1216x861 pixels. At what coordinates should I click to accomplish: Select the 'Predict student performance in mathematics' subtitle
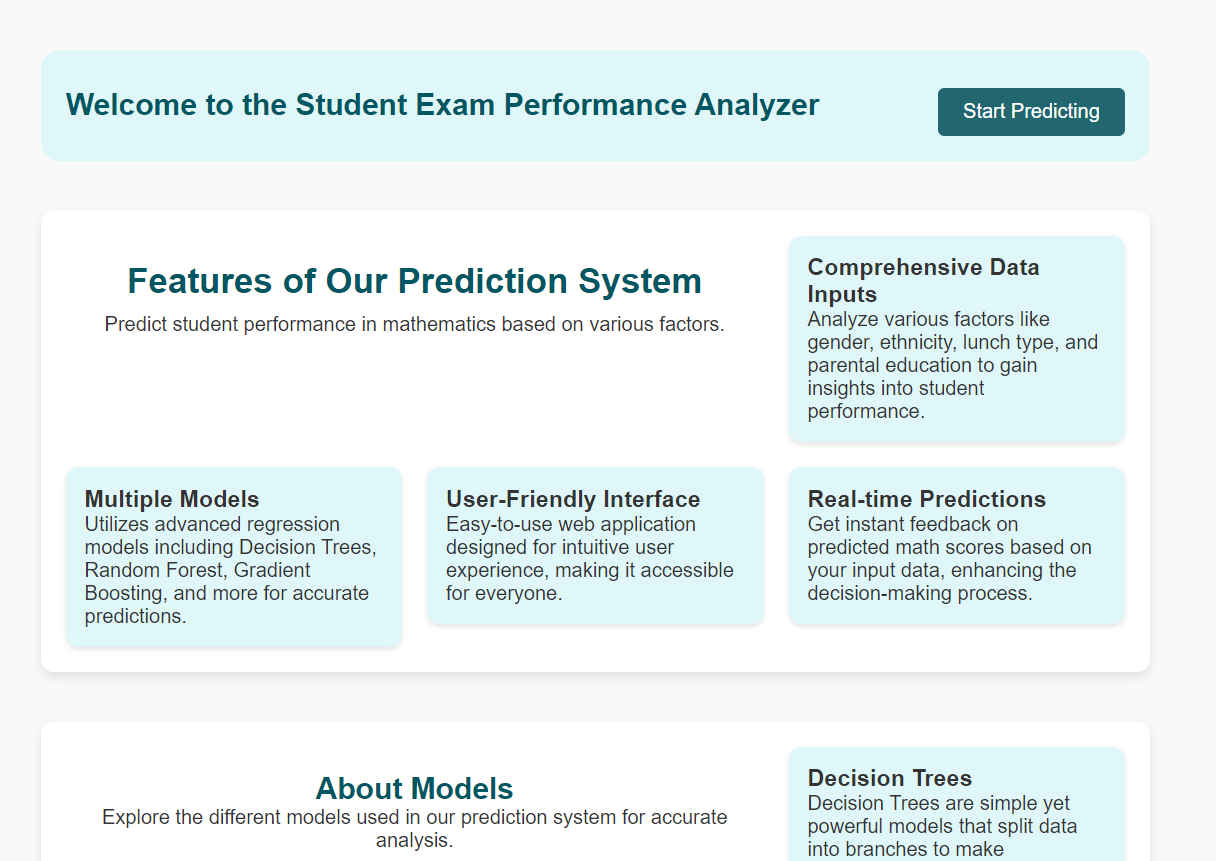[414, 324]
